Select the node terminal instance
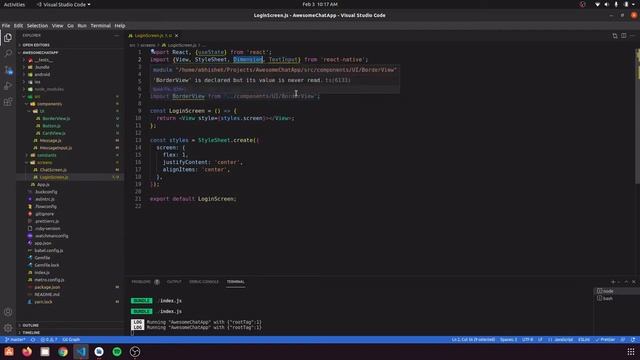 (616, 291)
